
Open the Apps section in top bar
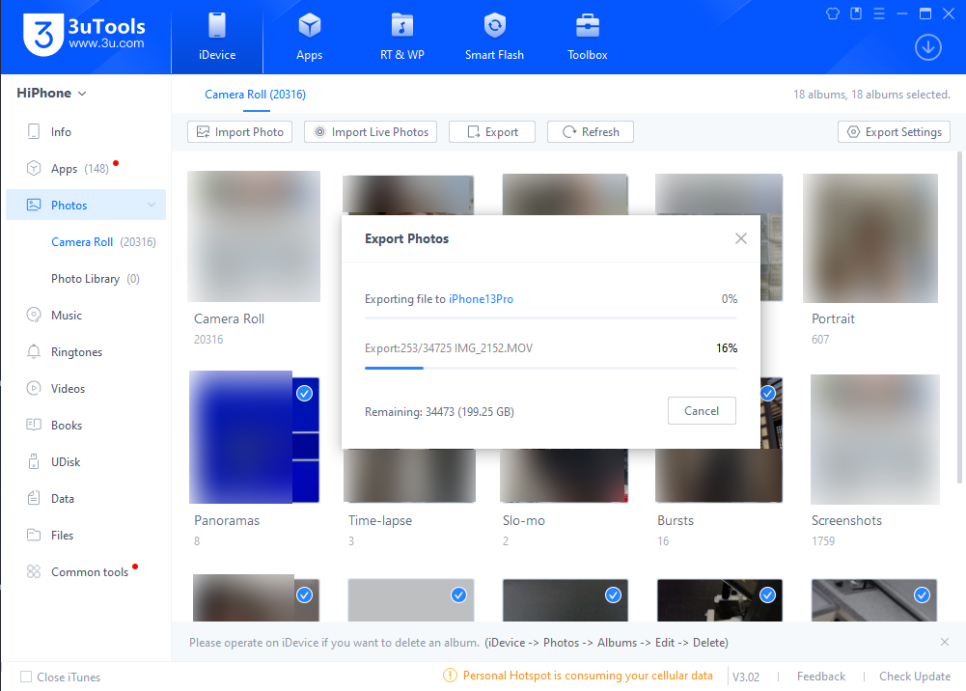pos(309,38)
